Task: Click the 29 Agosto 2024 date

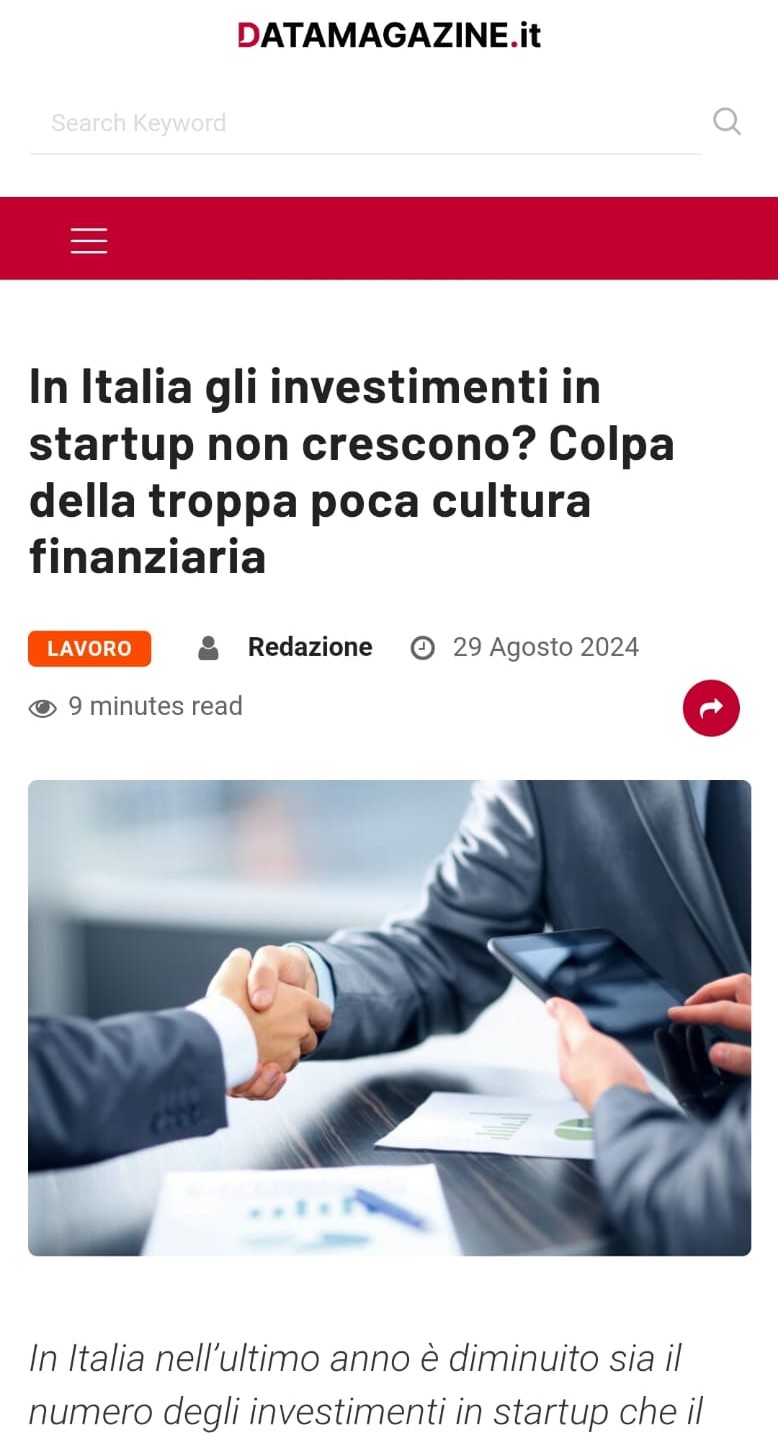Action: click(x=546, y=647)
